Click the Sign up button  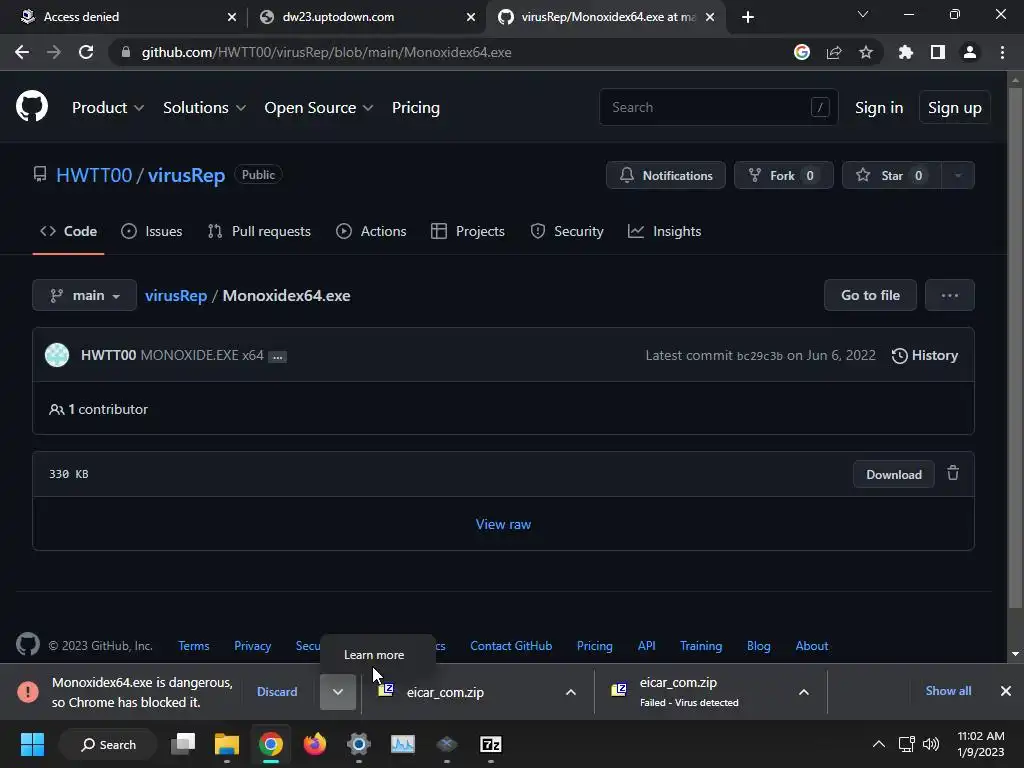955,108
